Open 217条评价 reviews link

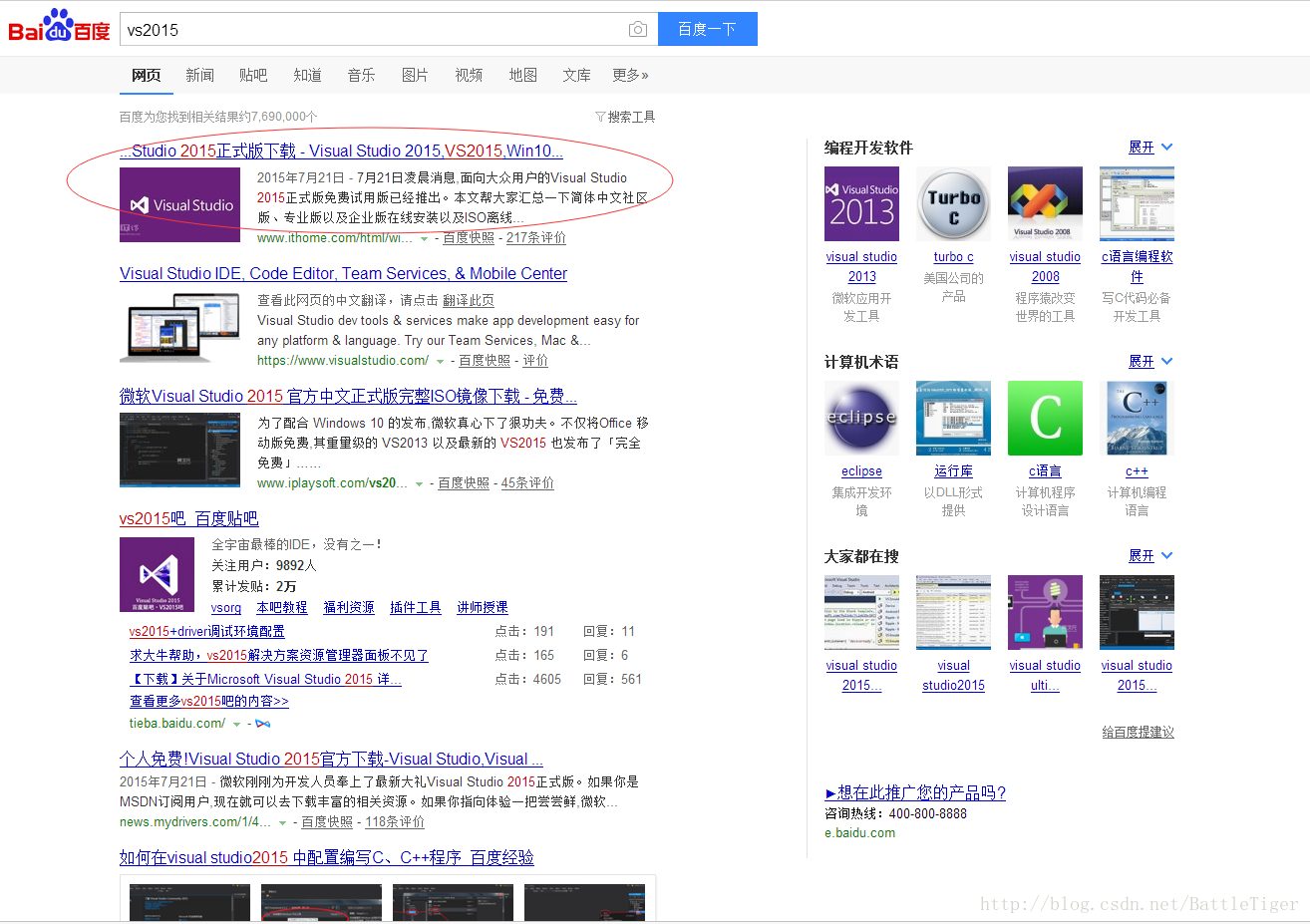click(x=536, y=238)
